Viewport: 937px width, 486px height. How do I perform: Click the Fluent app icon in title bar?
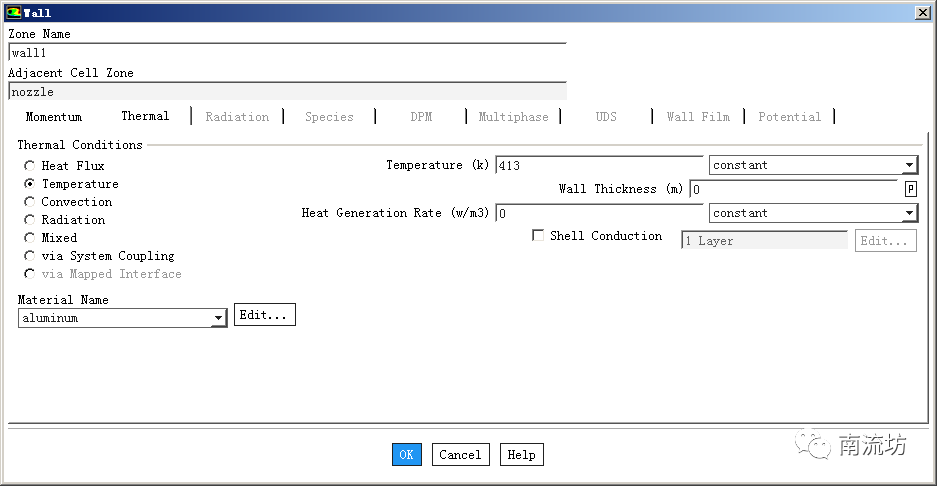(x=13, y=12)
